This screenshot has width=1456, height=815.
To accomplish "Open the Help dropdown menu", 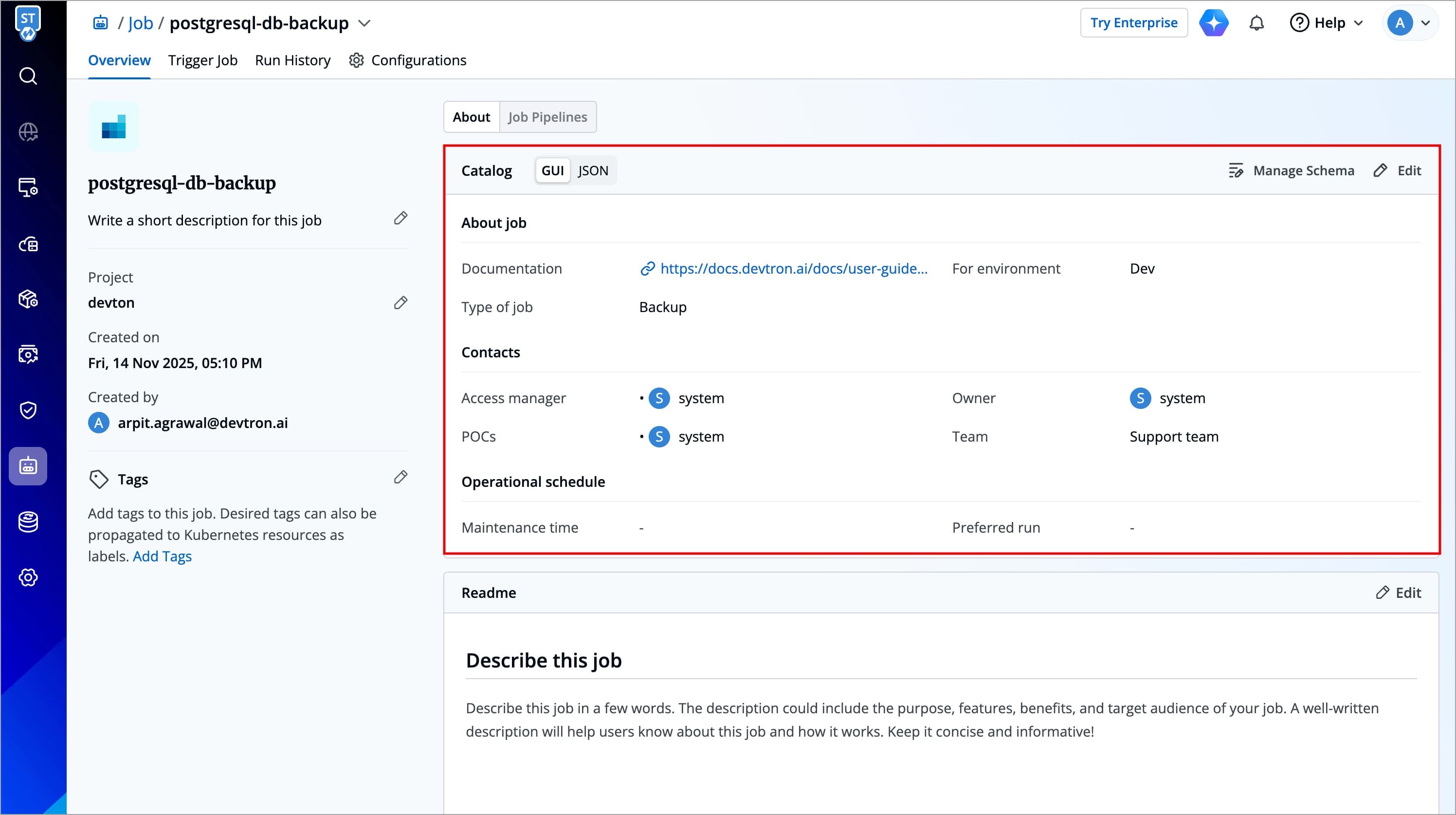I will 1327,23.
